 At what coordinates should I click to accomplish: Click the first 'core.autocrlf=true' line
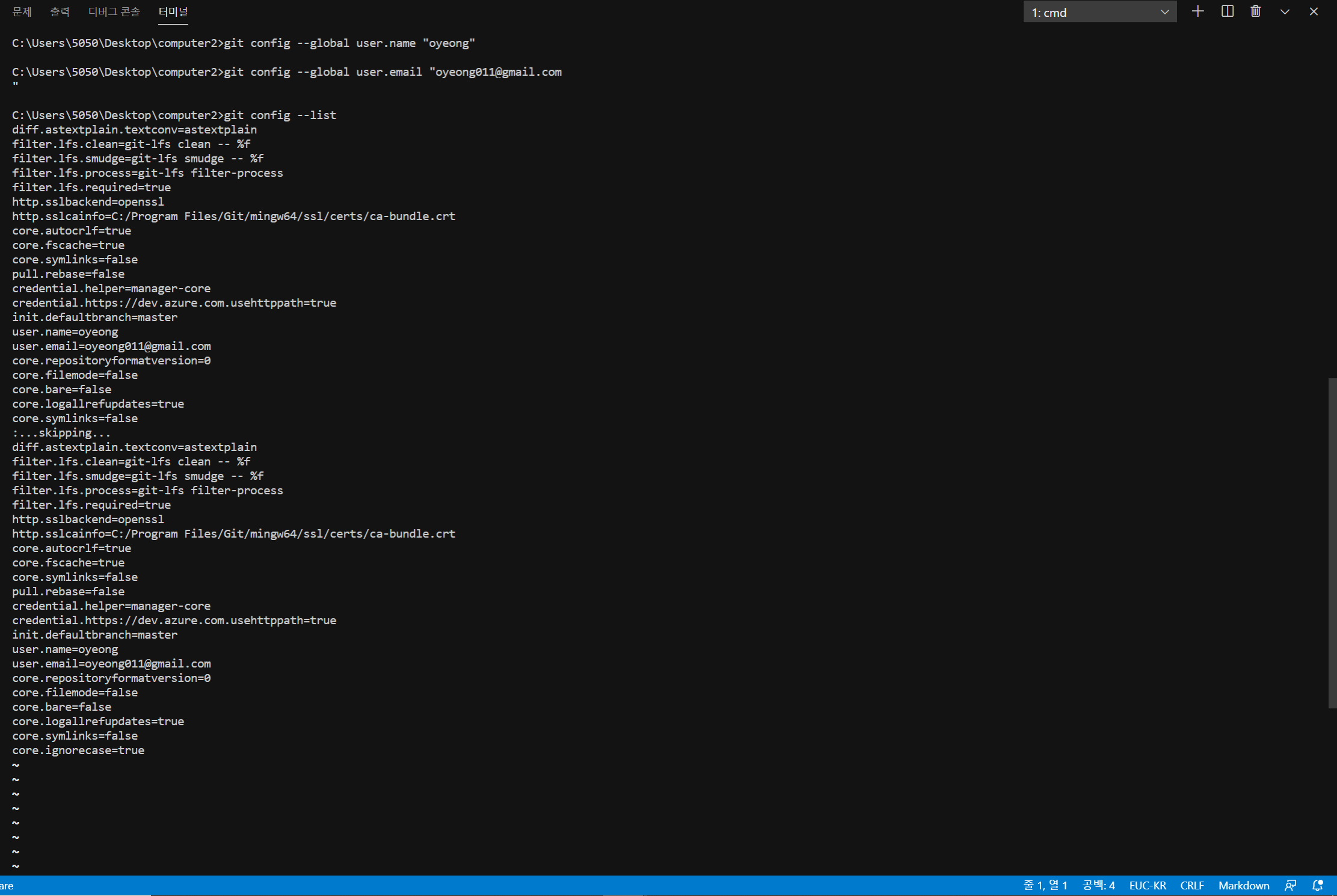click(72, 230)
